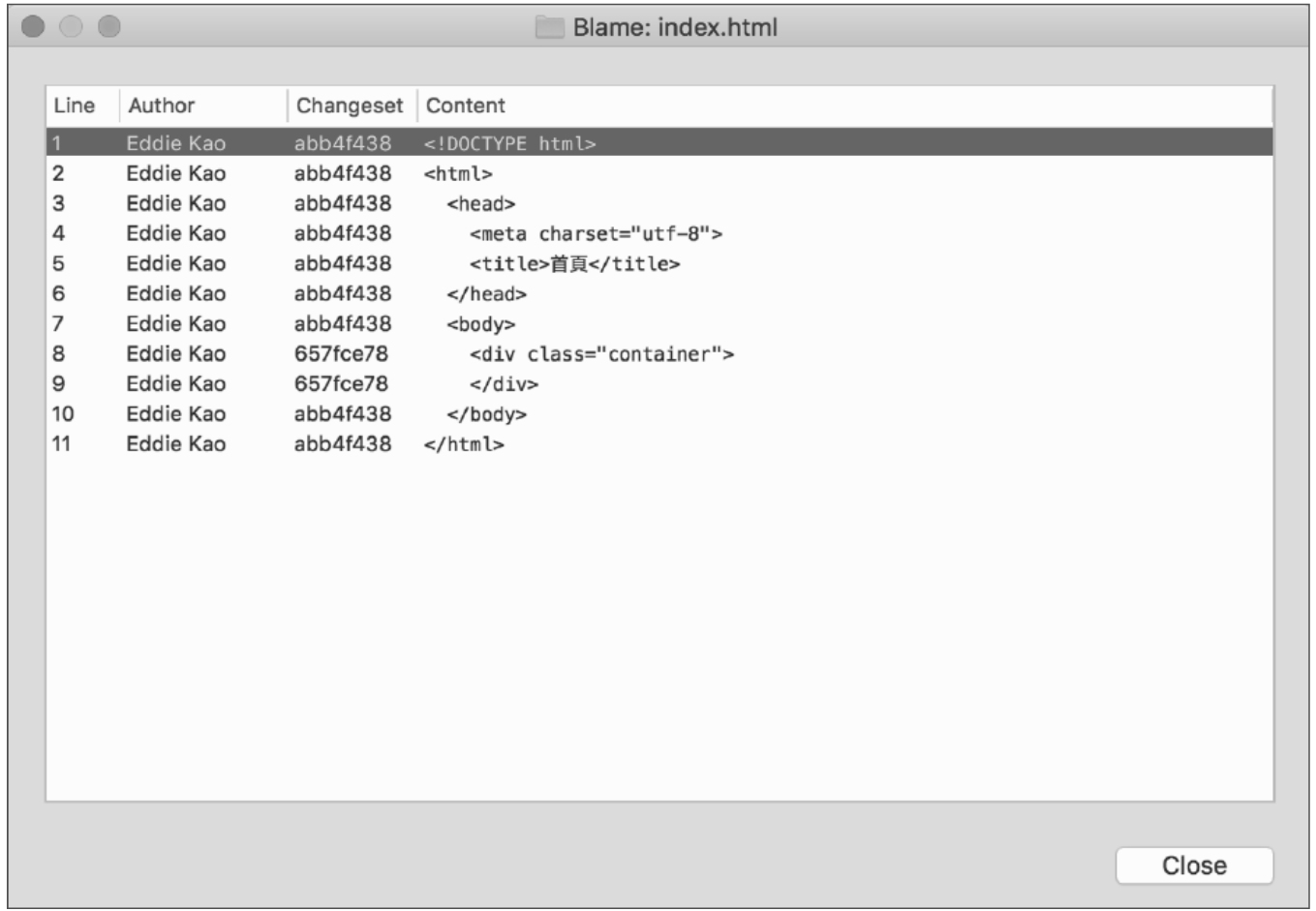The image size is (1316, 911).
Task: Select the closing body tag row
Action: click(x=486, y=414)
